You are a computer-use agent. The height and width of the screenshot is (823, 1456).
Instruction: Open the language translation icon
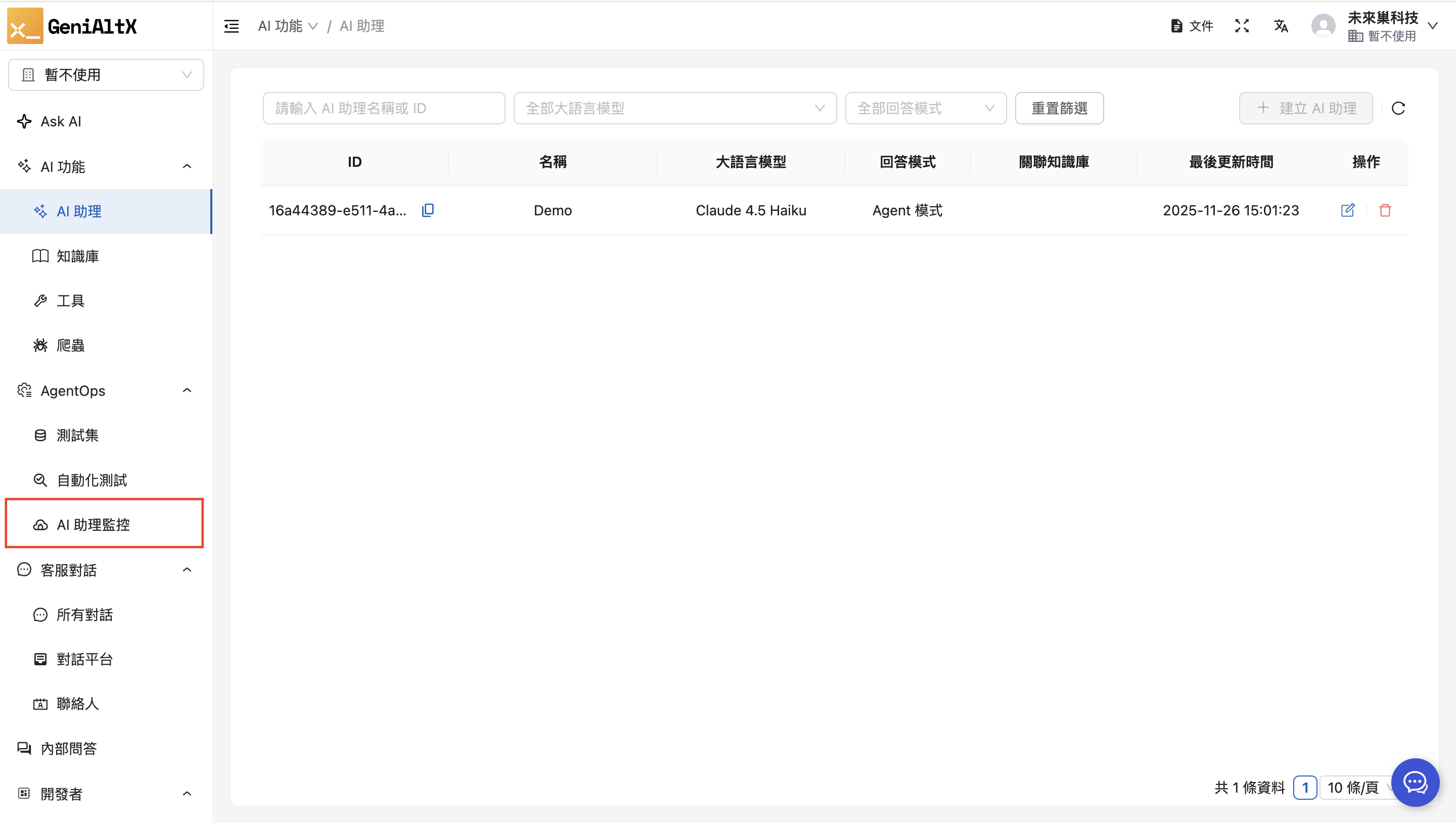[x=1281, y=26]
